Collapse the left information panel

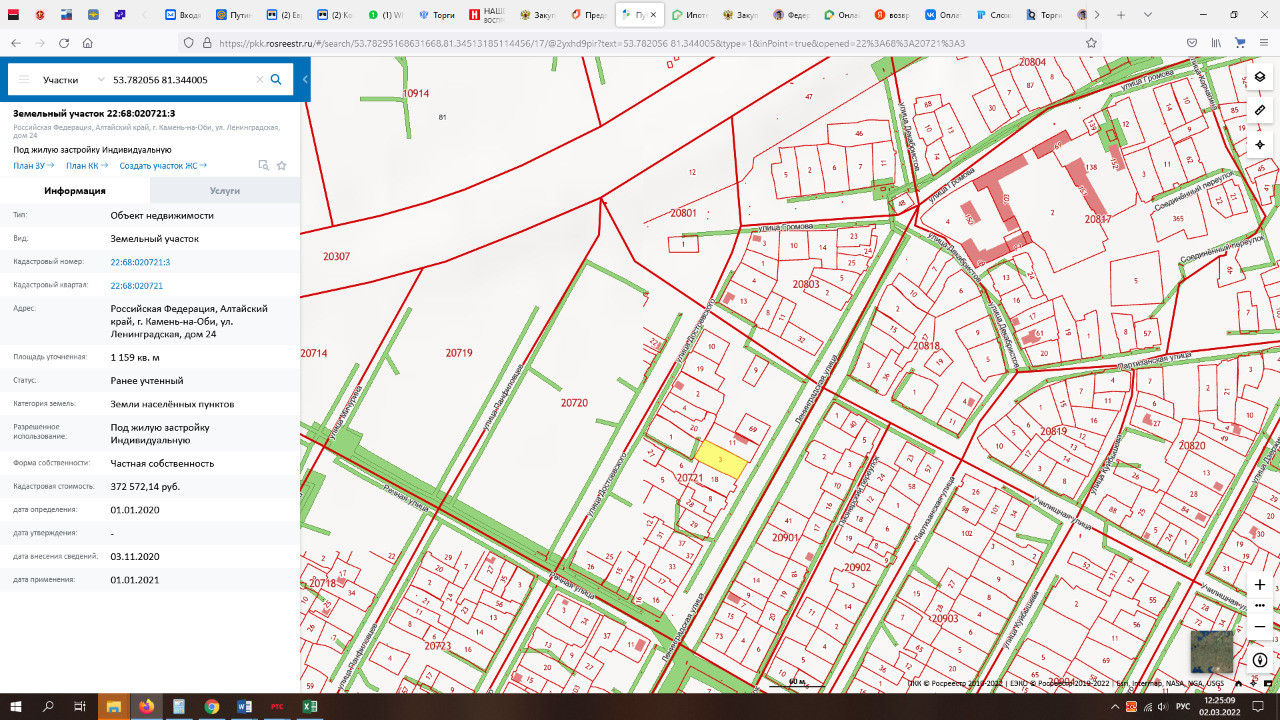[x=305, y=80]
